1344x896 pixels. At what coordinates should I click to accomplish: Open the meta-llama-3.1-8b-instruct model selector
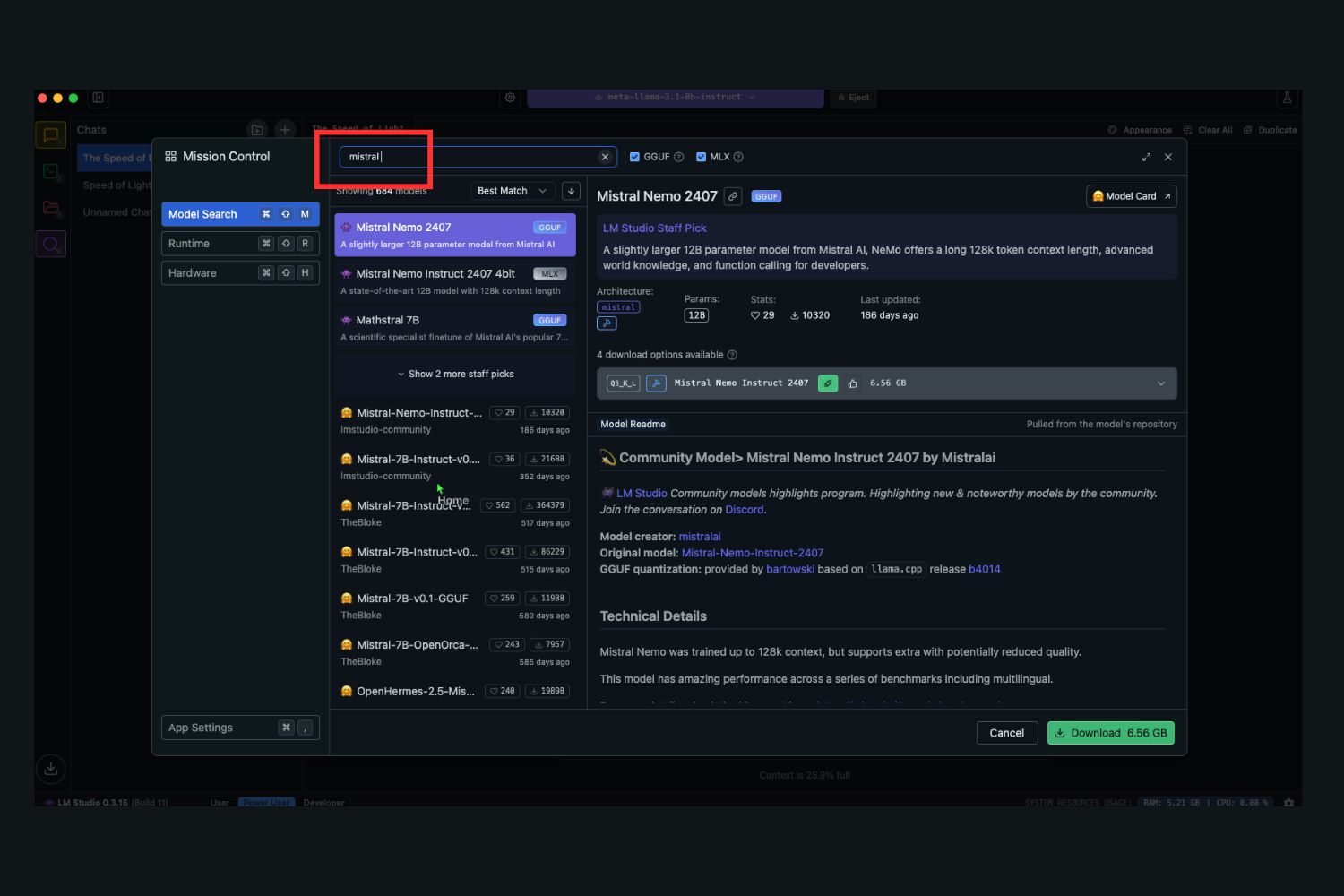676,98
